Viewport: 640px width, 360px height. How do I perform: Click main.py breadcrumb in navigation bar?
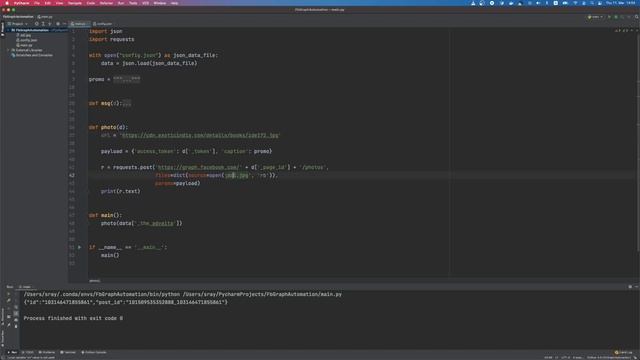coord(45,17)
